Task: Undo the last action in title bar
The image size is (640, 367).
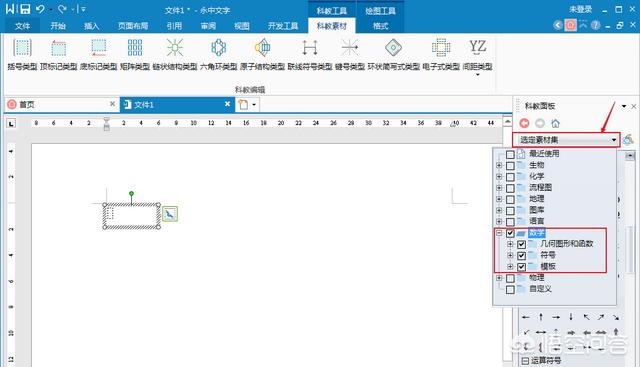Action: click(40, 9)
